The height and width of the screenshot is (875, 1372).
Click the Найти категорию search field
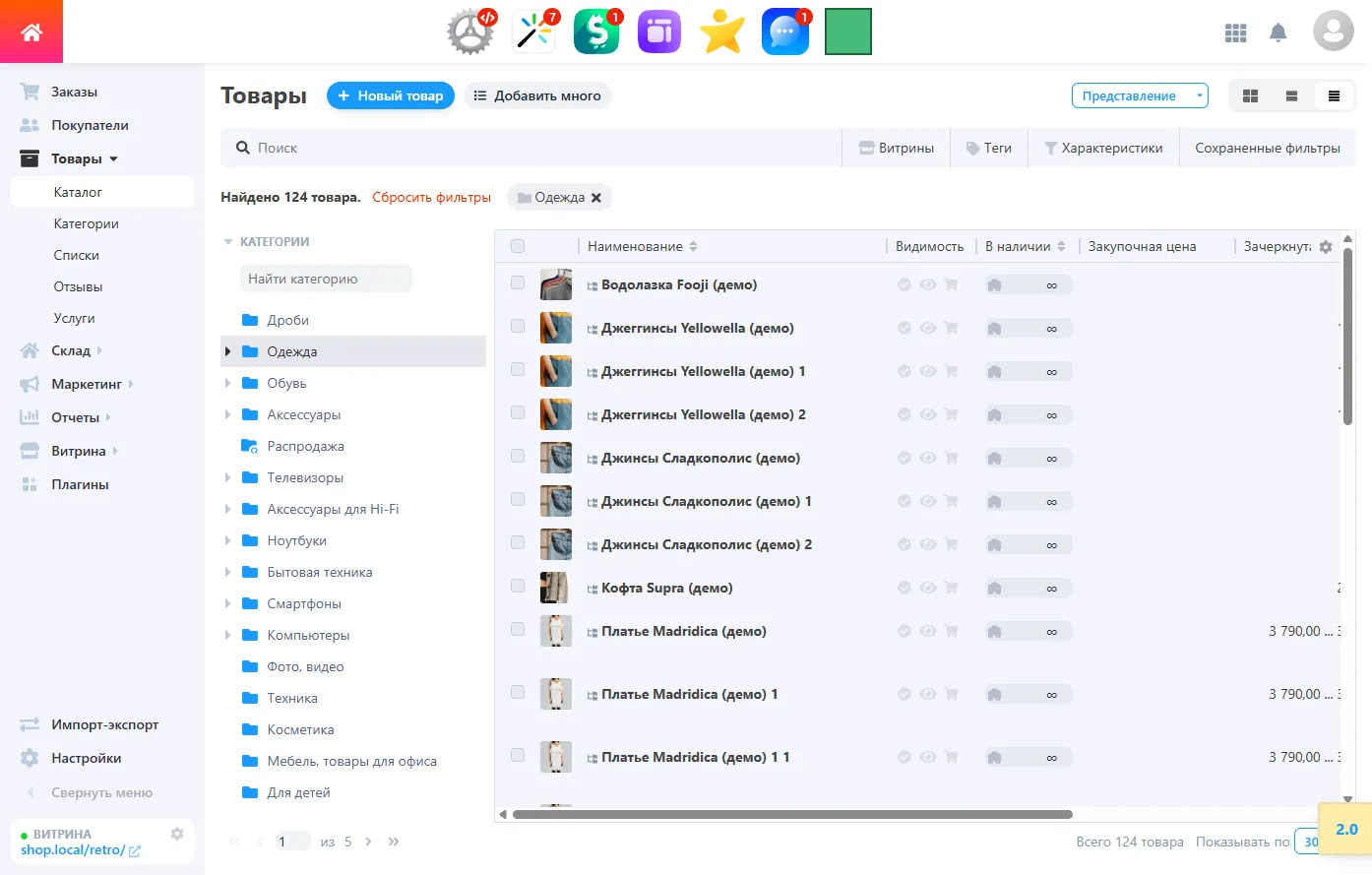(326, 279)
